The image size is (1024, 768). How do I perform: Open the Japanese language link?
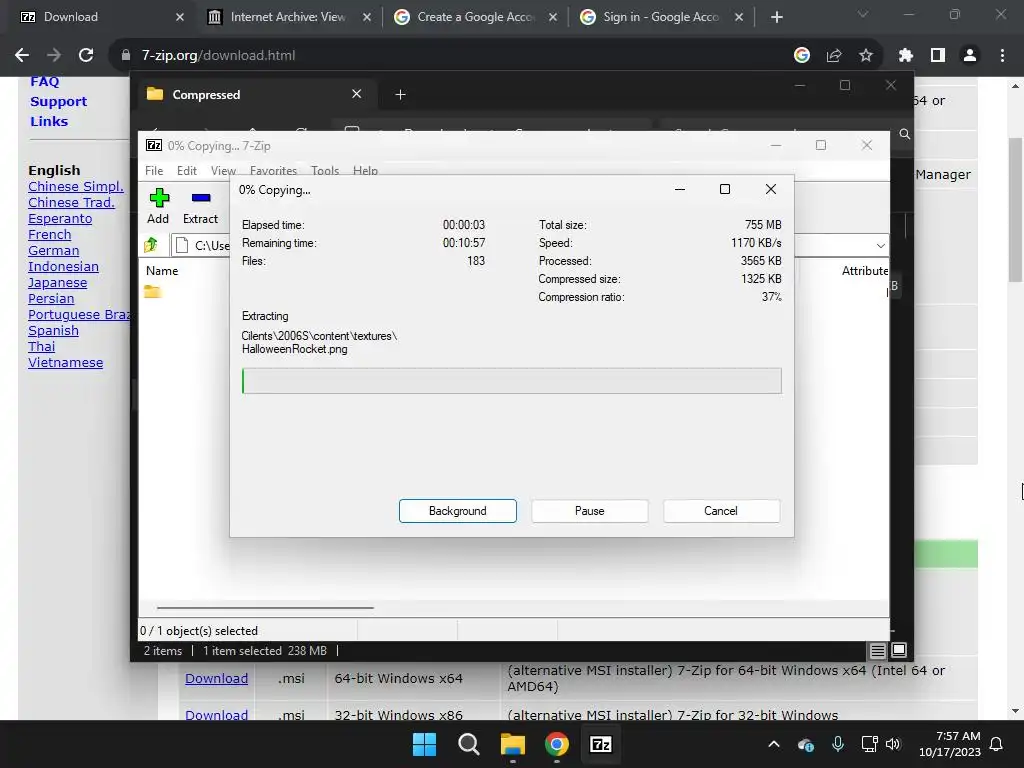[x=57, y=283]
